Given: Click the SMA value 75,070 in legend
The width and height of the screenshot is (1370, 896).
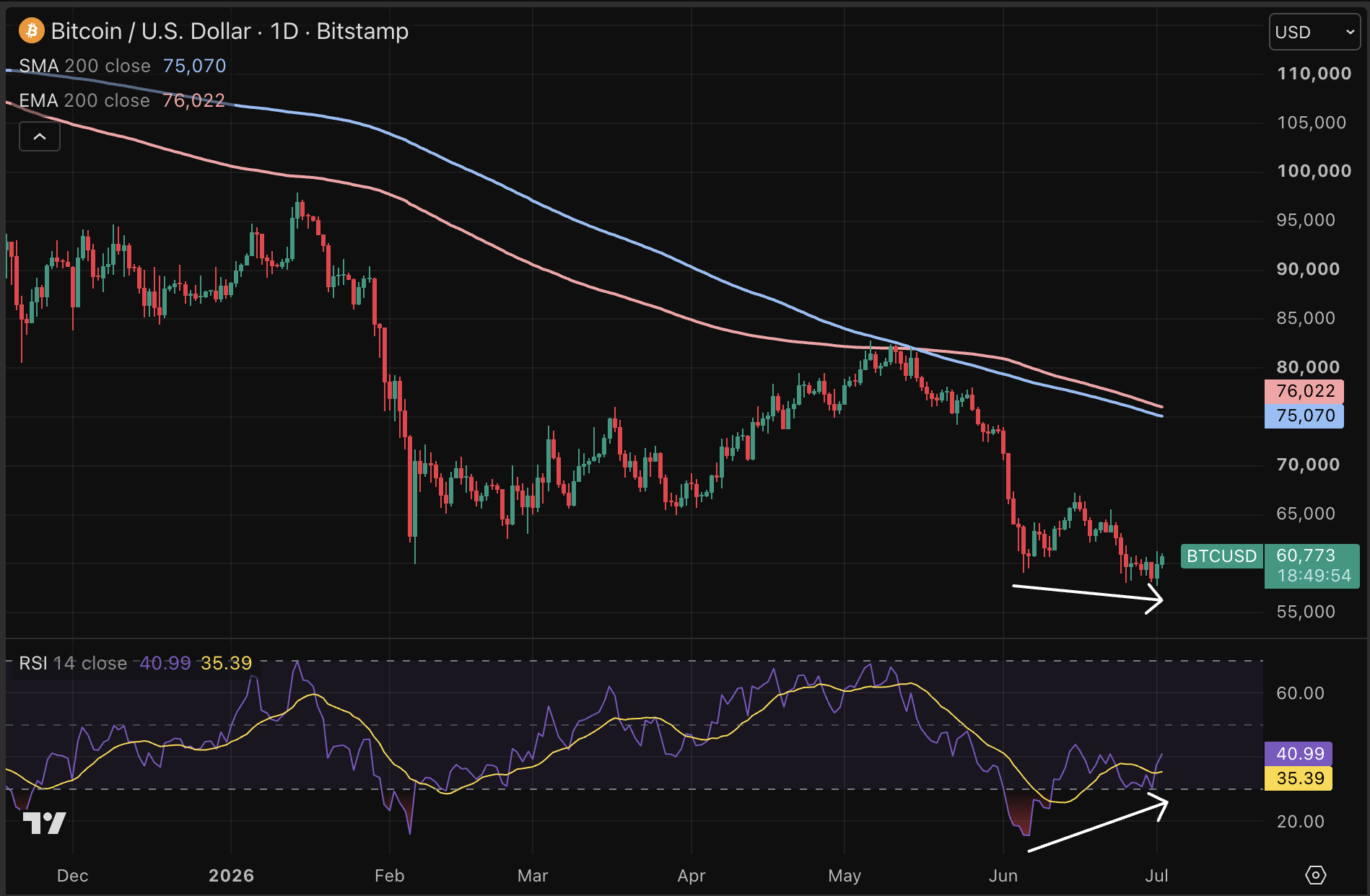Looking at the screenshot, I should pos(195,66).
